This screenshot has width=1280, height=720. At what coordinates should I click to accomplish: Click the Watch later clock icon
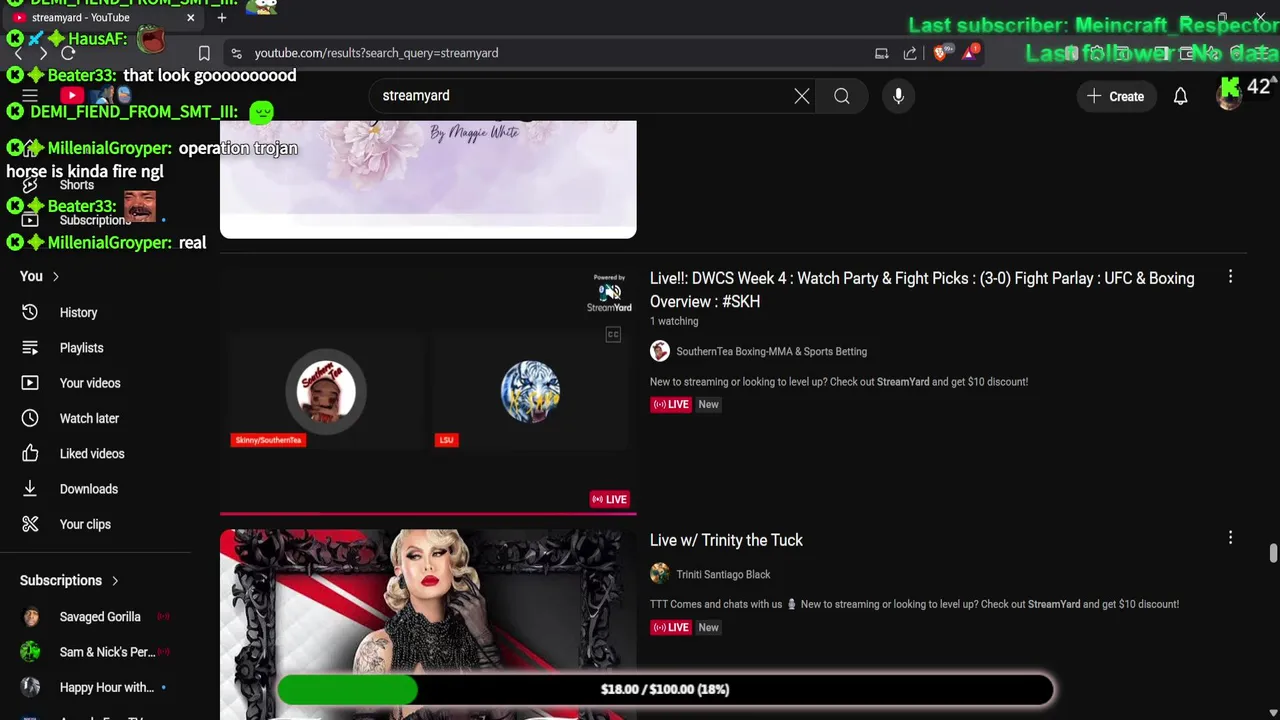(30, 418)
